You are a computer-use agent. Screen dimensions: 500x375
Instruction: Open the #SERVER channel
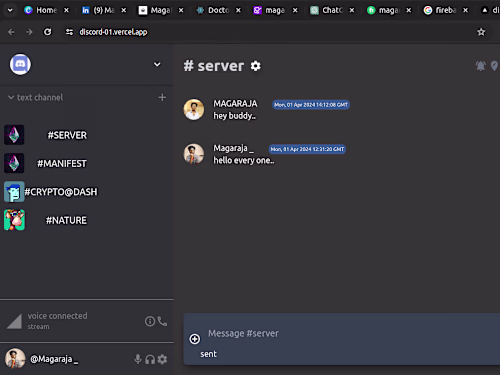tap(67, 135)
